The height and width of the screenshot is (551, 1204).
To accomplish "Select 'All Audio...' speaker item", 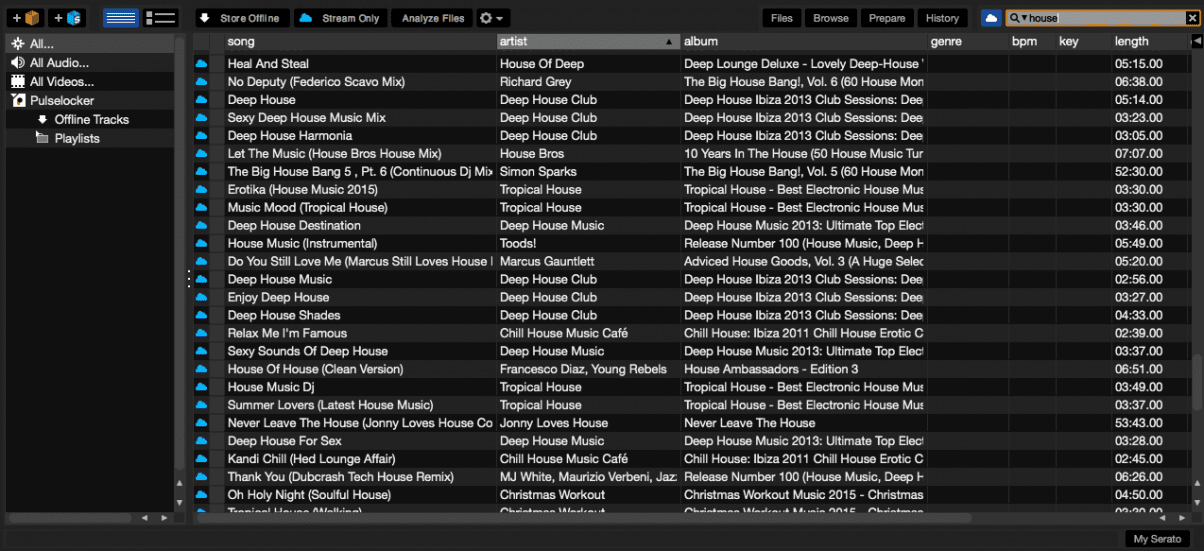I will point(90,63).
